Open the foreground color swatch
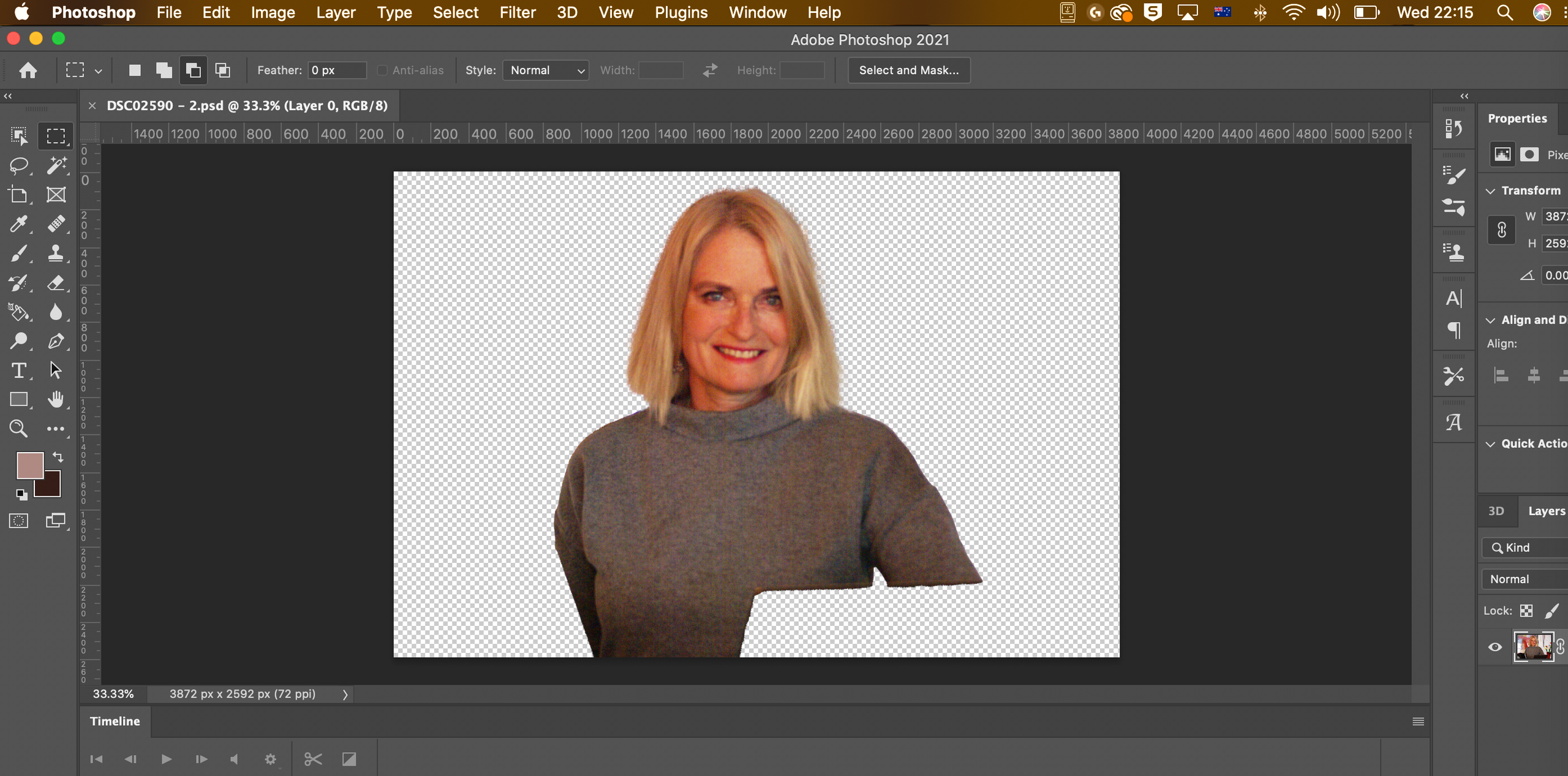This screenshot has width=1568, height=776. 29,465
